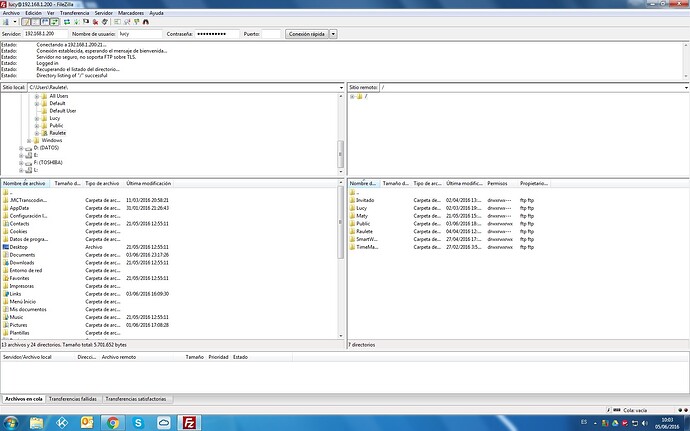Image resolution: width=690 pixels, height=431 pixels.
Task: Reconnect to the last server icon
Action: pos(105,22)
